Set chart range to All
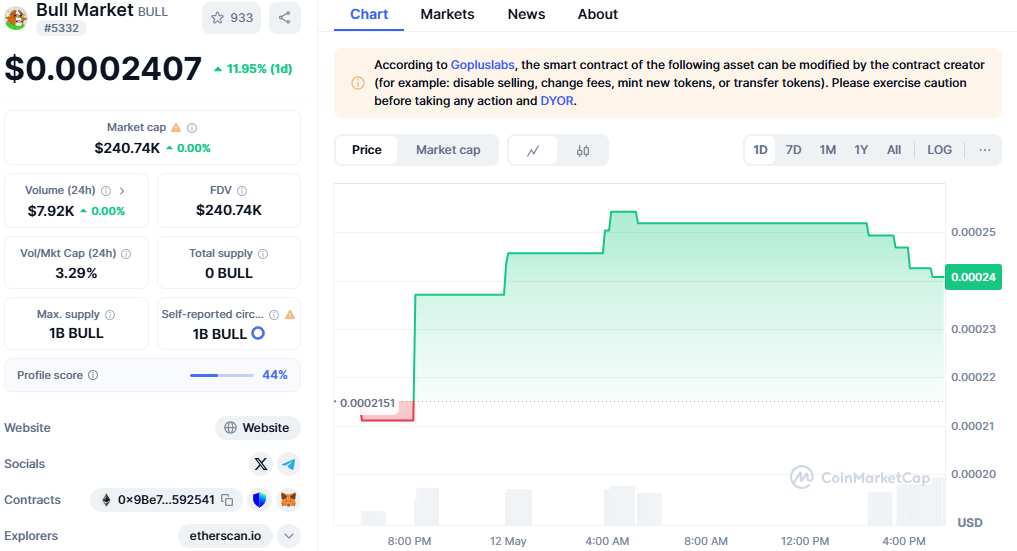This screenshot has height=551, width=1017. (894, 150)
